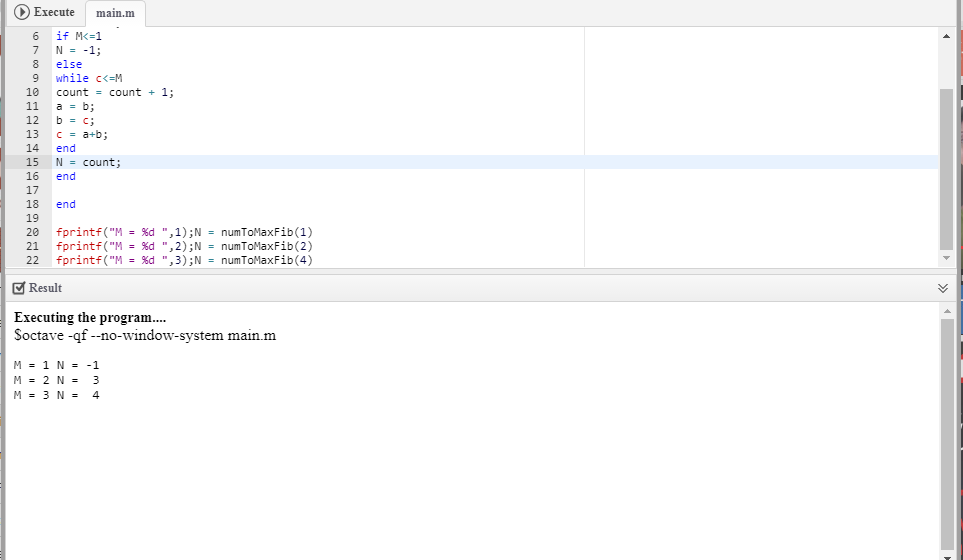Click output line 'M = 1 N = -1'
This screenshot has width=963, height=560.
[57, 365]
